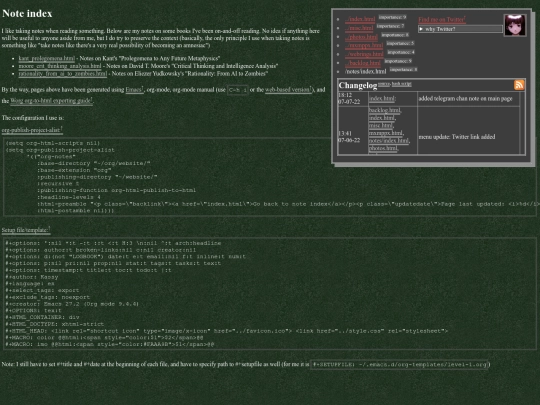Click the "(setq org-html-scripts nil)" line
This screenshot has height=405, width=540.
coord(53,143)
